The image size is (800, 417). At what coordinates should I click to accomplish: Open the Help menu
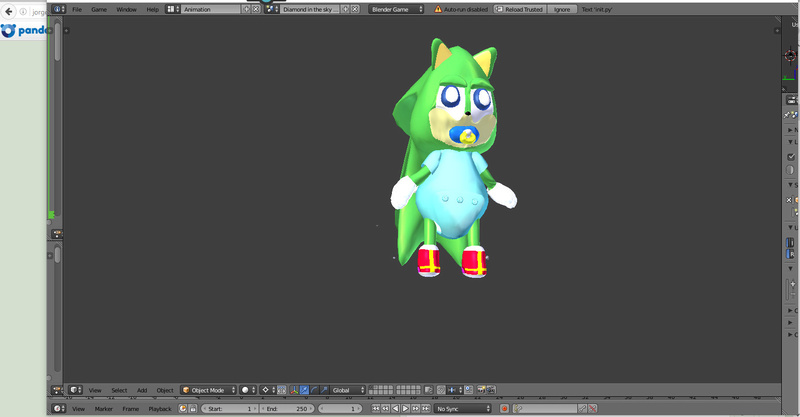153,9
